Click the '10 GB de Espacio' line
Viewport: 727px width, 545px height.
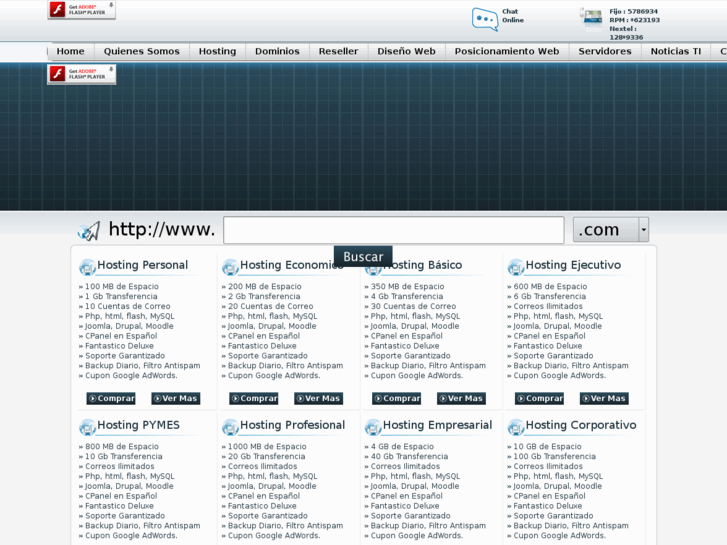547,447
